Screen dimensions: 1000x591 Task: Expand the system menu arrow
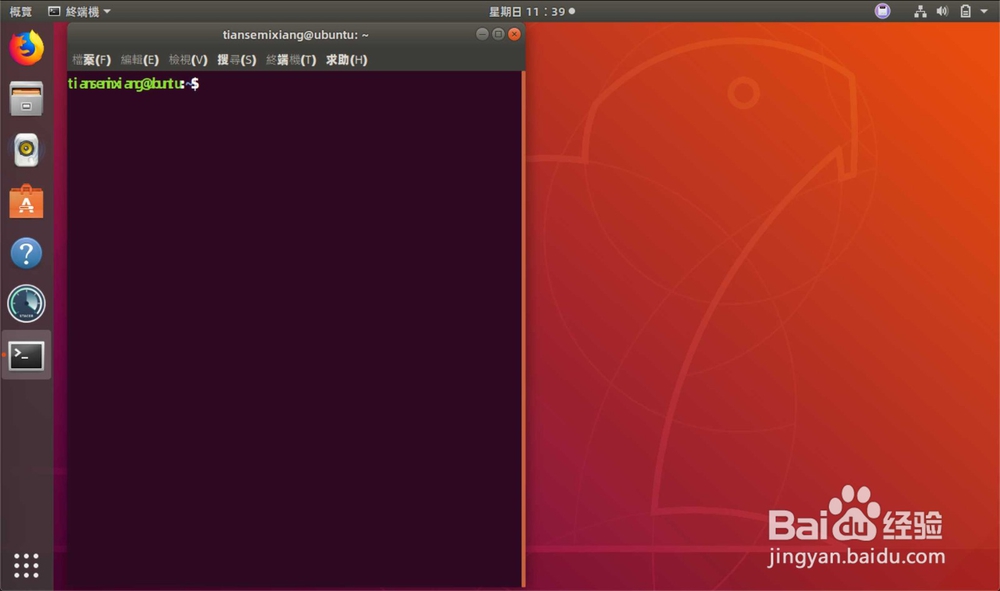tap(984, 11)
